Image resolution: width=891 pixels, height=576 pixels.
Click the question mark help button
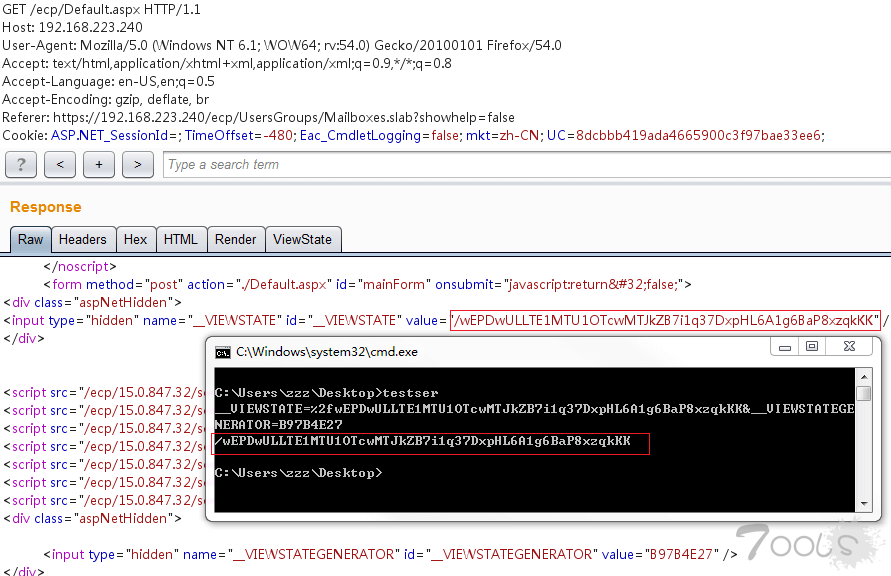pyautogui.click(x=21, y=165)
